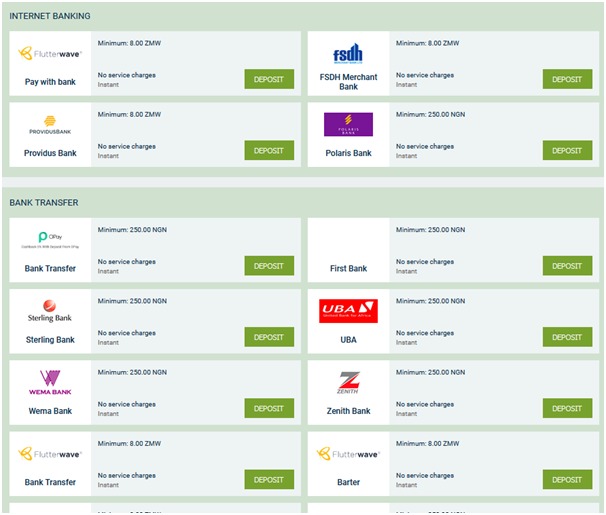The width and height of the screenshot is (606, 515).
Task: Click the purple Polaris Bank logo
Action: tap(348, 125)
